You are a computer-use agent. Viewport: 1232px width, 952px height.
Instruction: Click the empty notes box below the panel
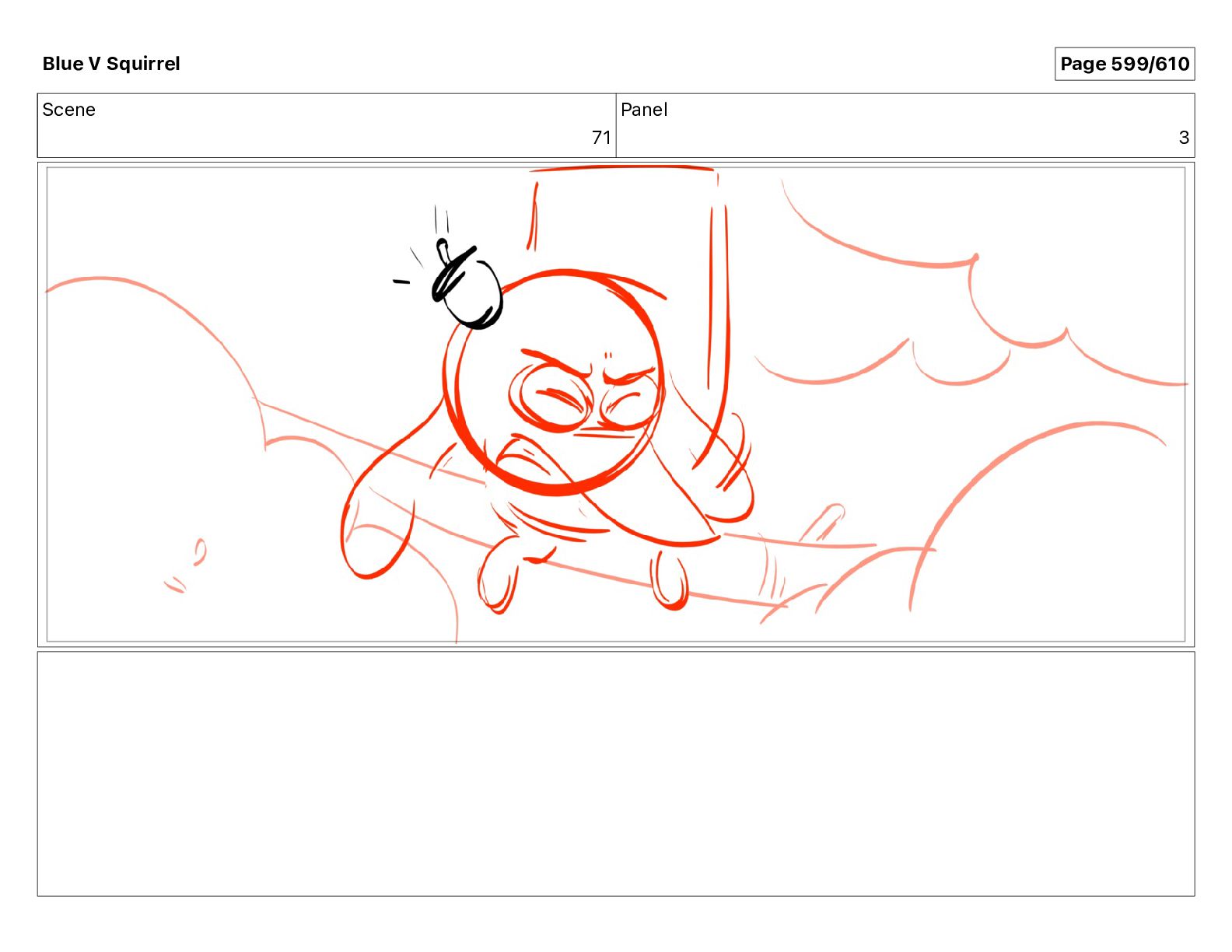(x=616, y=774)
